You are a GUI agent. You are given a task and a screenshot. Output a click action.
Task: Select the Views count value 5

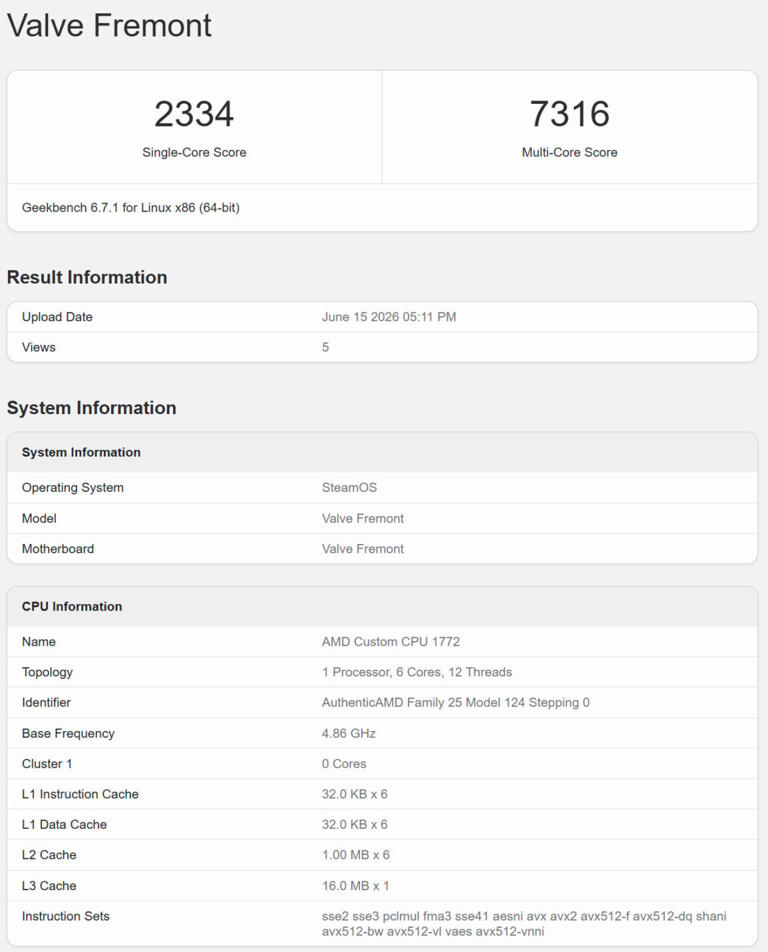[325, 347]
